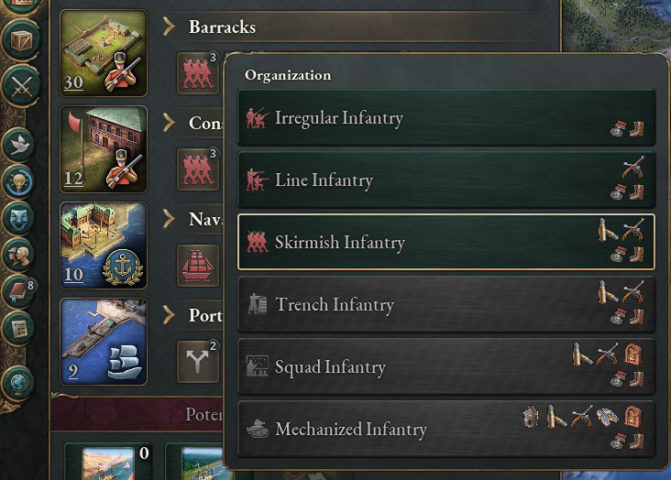Choose Squad Infantry from the list
The width and height of the screenshot is (671, 480).
click(x=446, y=367)
